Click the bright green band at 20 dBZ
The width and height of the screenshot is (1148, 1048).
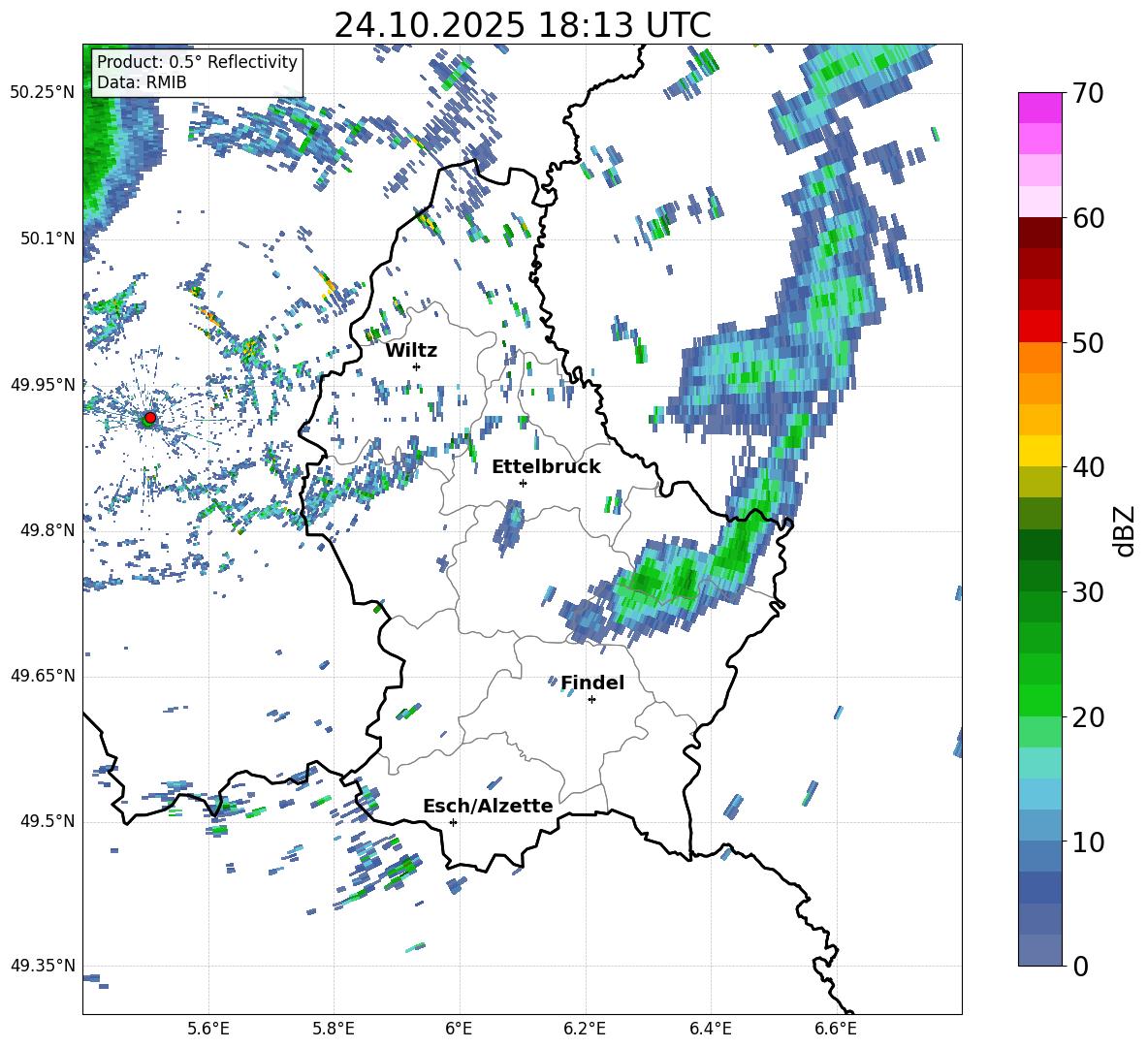pyautogui.click(x=1039, y=700)
